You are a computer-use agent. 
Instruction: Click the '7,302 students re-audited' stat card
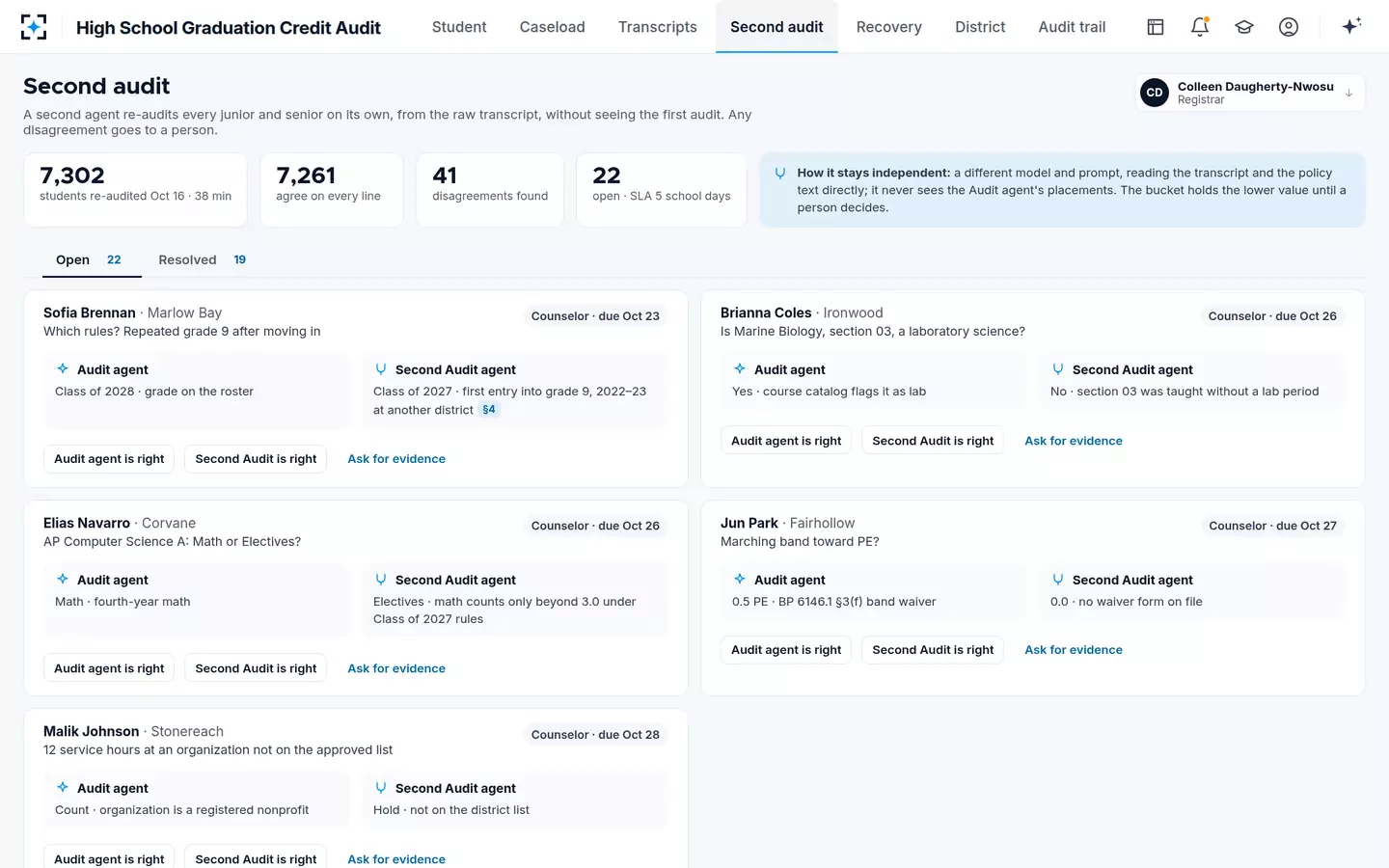[135, 190]
